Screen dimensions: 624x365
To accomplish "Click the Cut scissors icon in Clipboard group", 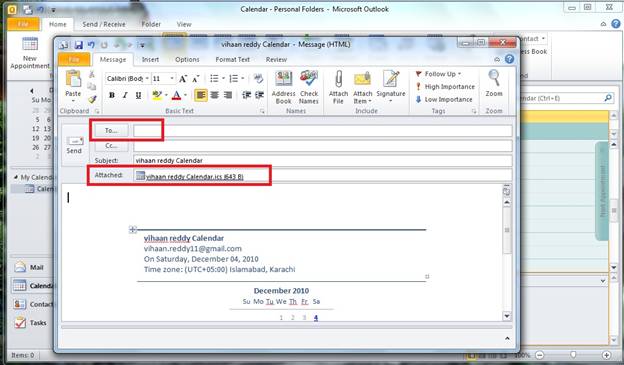I will point(92,74).
